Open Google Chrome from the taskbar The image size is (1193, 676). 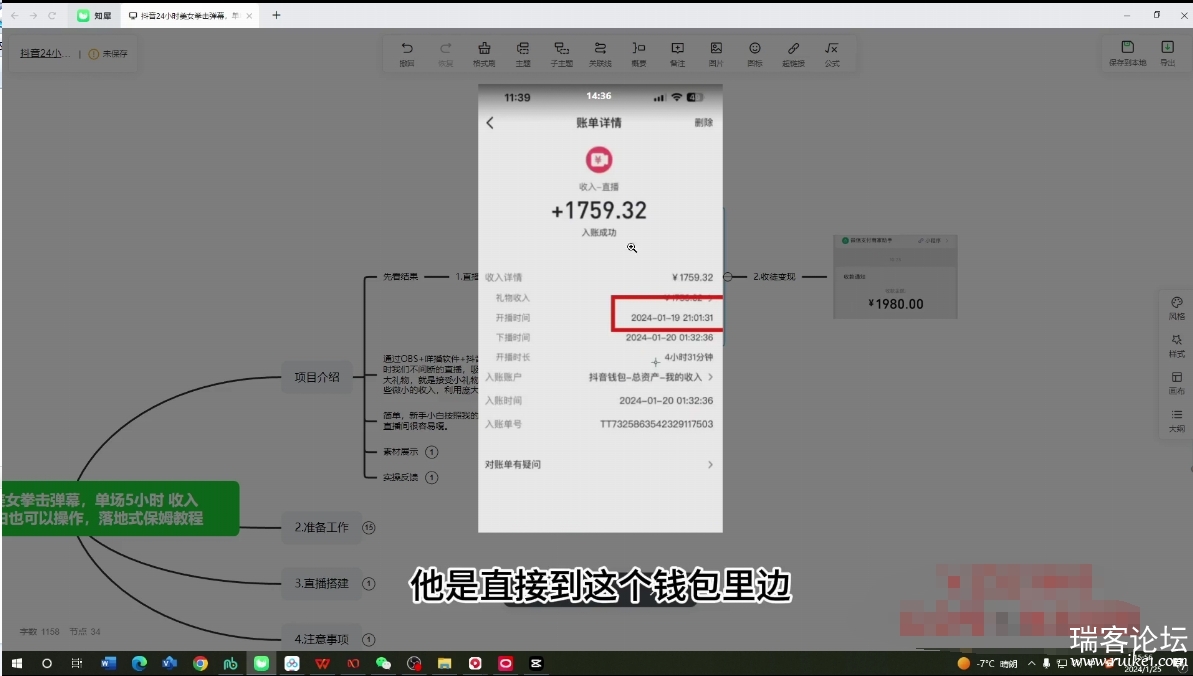200,663
